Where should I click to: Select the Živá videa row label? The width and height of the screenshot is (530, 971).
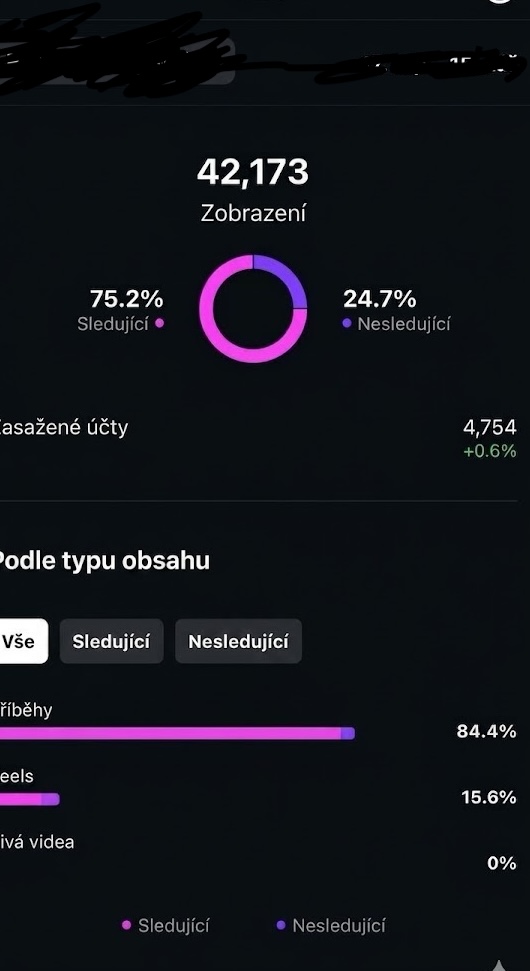pos(37,842)
